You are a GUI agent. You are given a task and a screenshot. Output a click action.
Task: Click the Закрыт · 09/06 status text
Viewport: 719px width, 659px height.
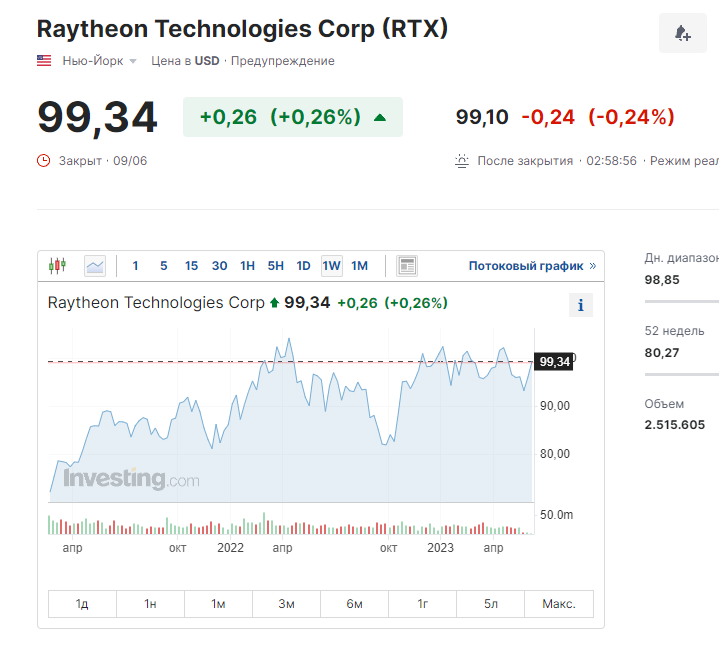tap(103, 161)
